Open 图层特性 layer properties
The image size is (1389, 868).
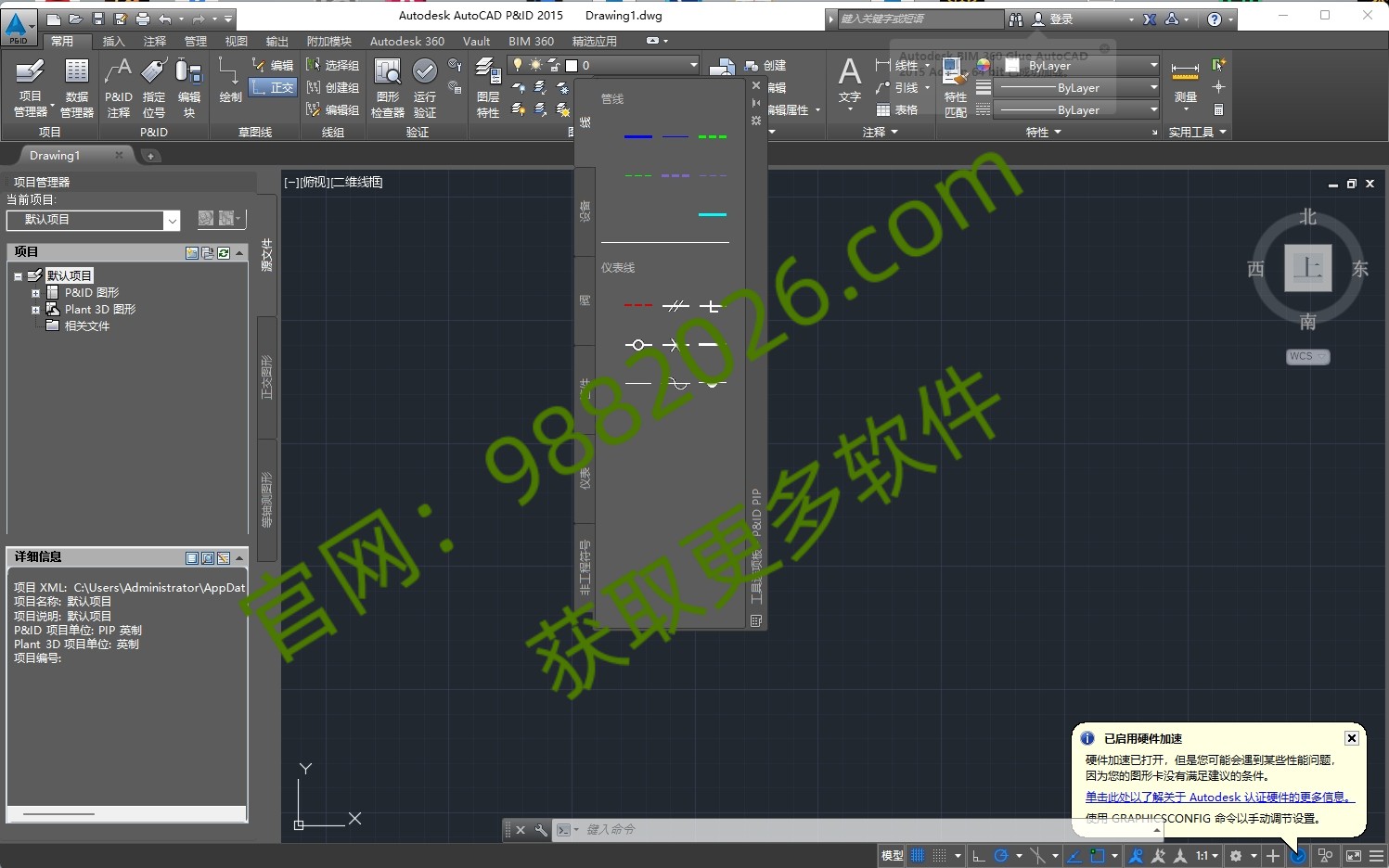click(488, 88)
